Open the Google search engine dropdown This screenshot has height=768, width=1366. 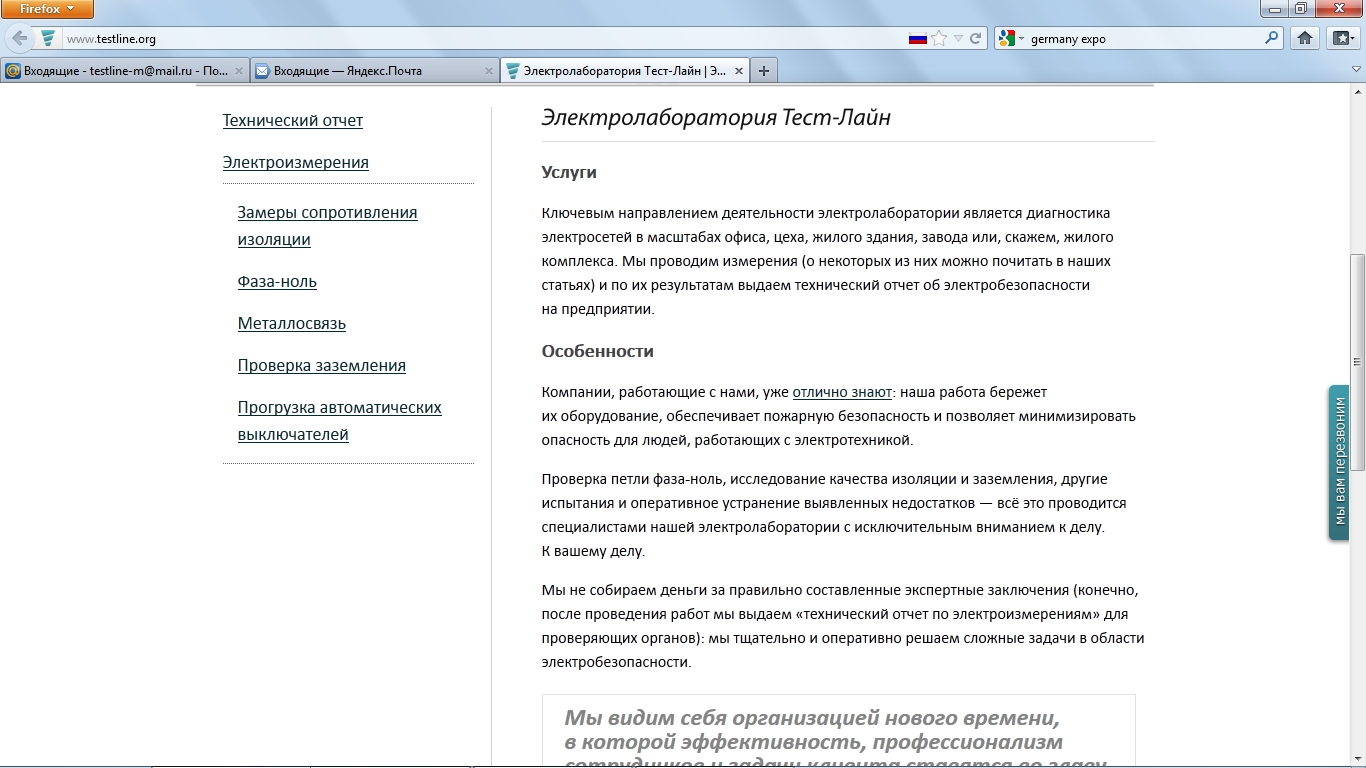click(x=1011, y=39)
